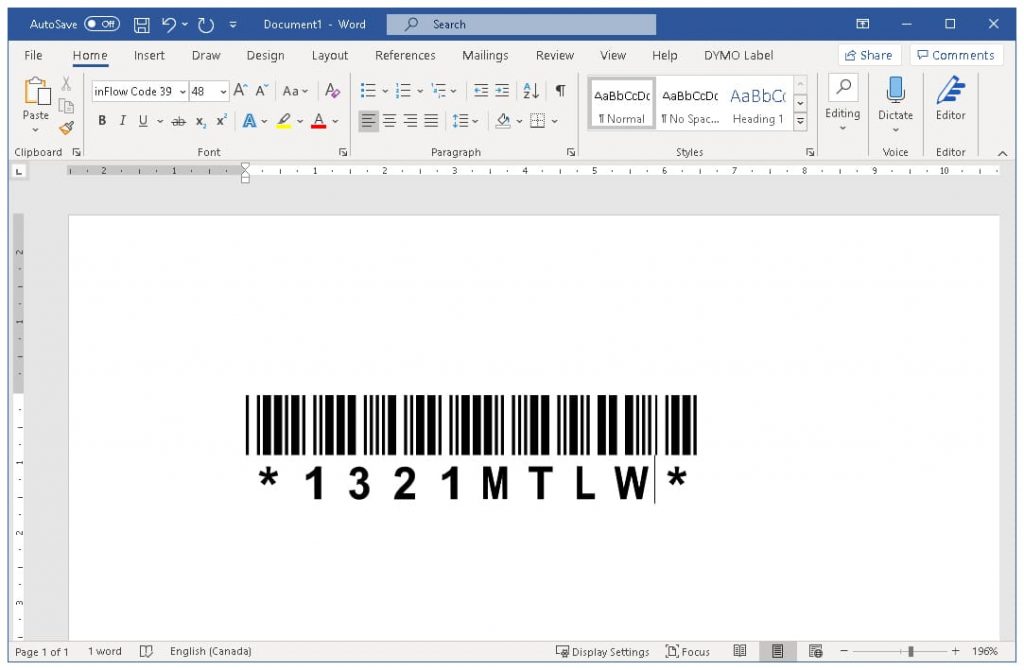Toggle subscript formatting
This screenshot has width=1024, height=670.
(x=200, y=121)
